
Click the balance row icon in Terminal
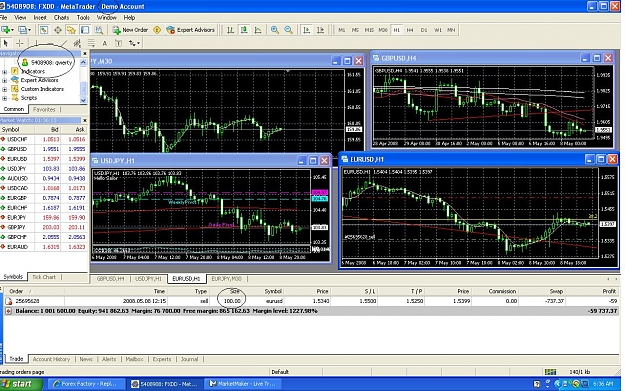pyautogui.click(x=8, y=310)
